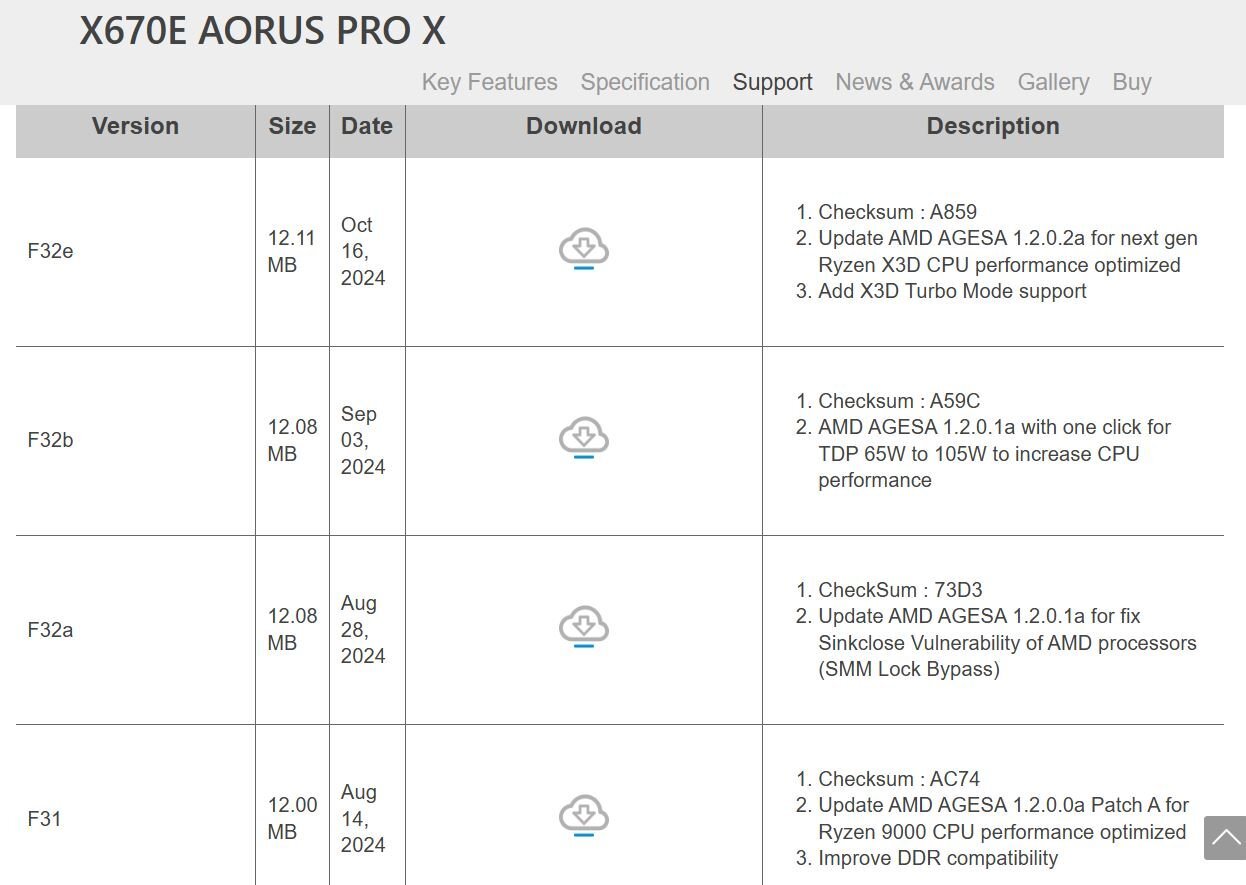Click the Description column header
Viewport: 1246px width, 885px height.
(x=993, y=127)
